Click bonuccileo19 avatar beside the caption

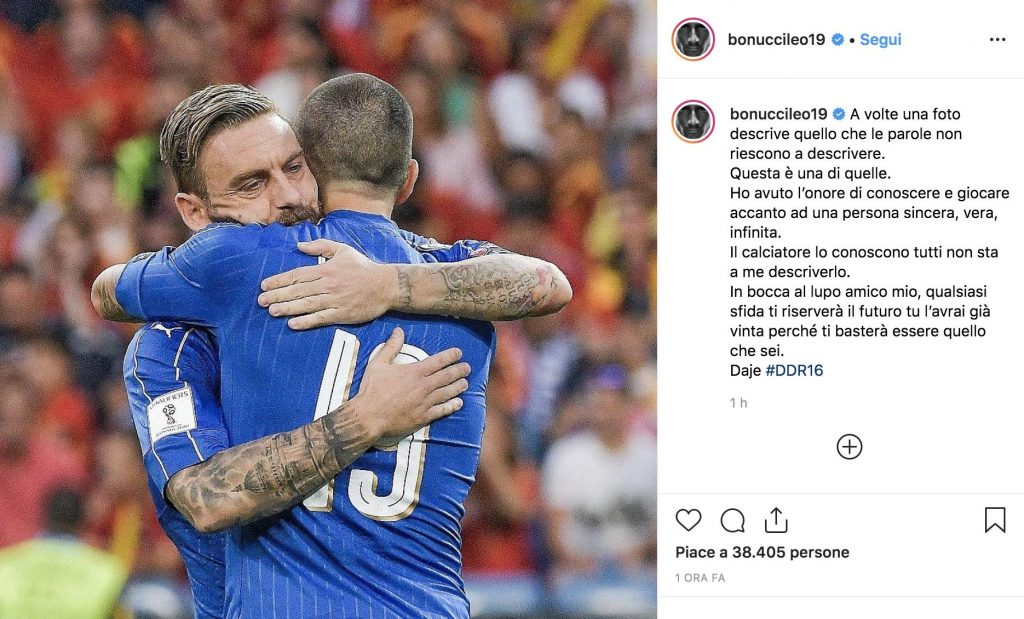pos(693,121)
